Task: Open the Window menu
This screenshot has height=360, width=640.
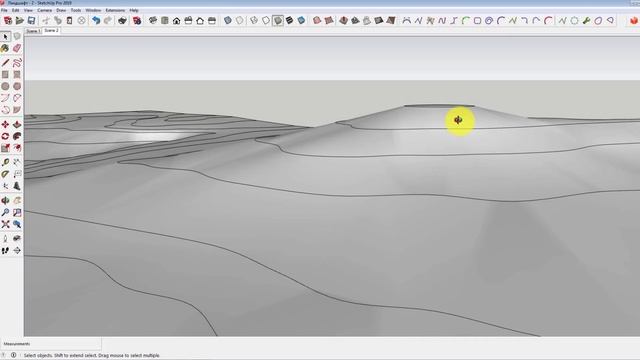Action: click(x=93, y=10)
